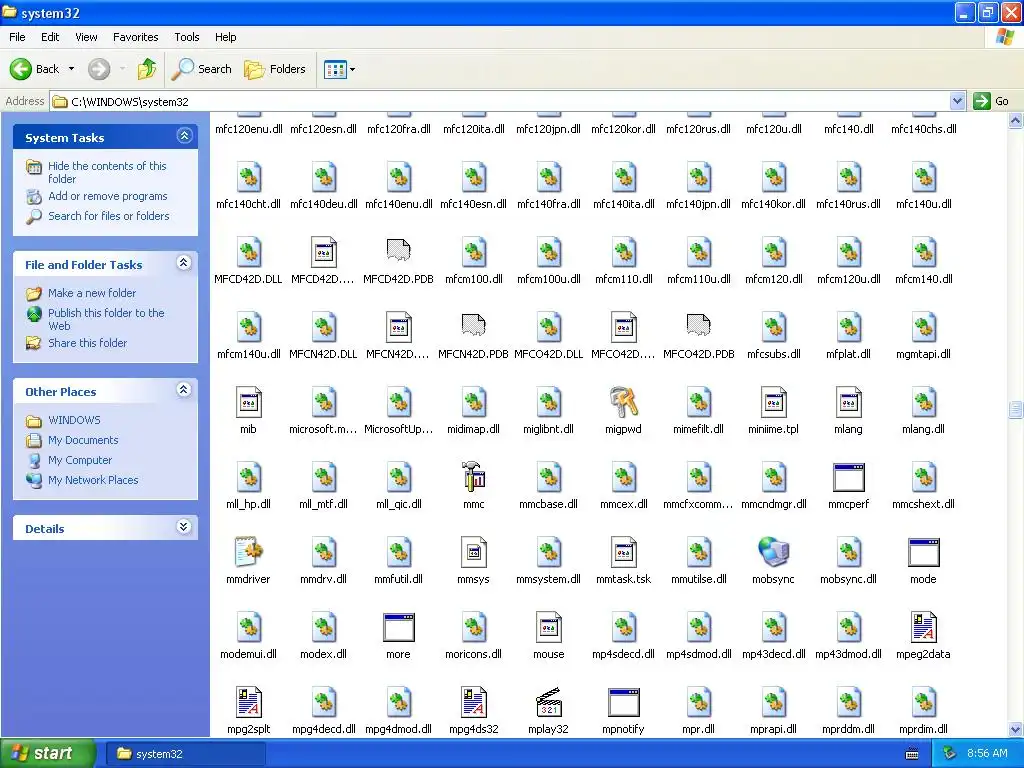The width and height of the screenshot is (1024, 768).
Task: Select the mobsync globe application icon
Action: (773, 552)
